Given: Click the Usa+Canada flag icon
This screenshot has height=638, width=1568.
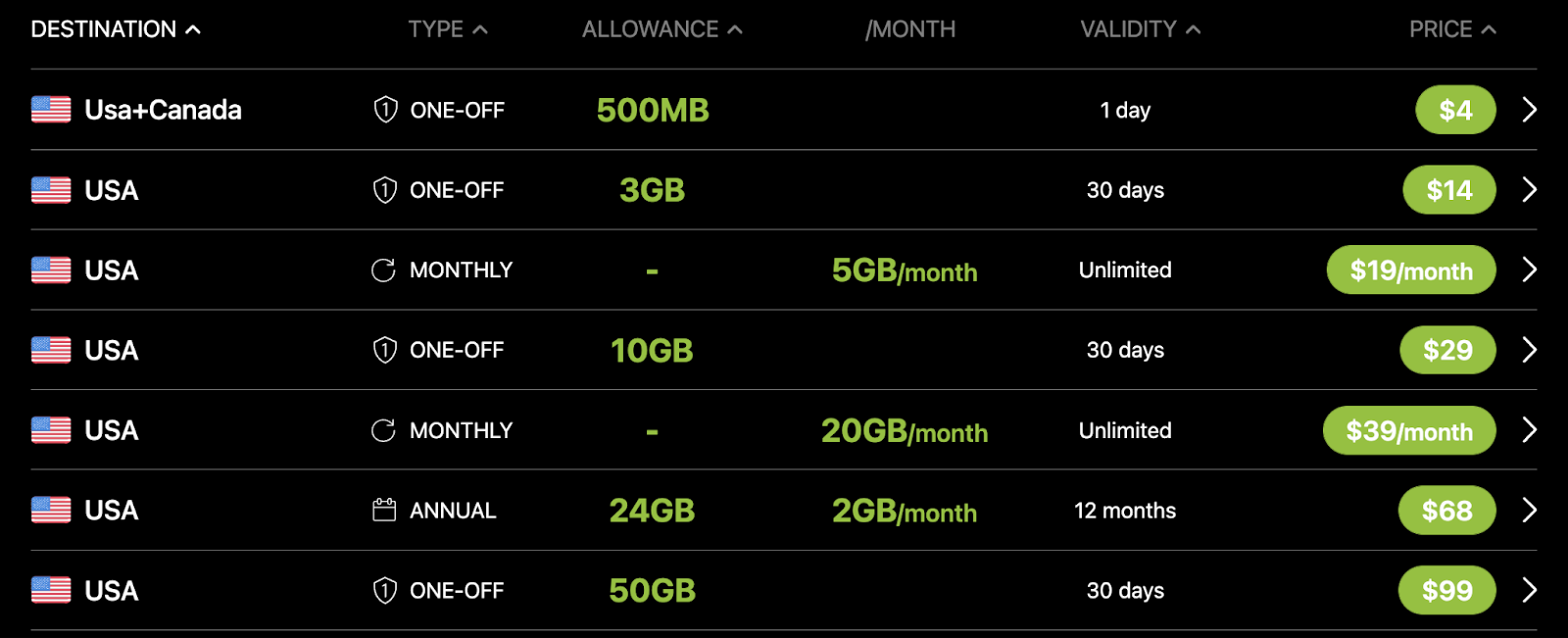Looking at the screenshot, I should pos(51,110).
